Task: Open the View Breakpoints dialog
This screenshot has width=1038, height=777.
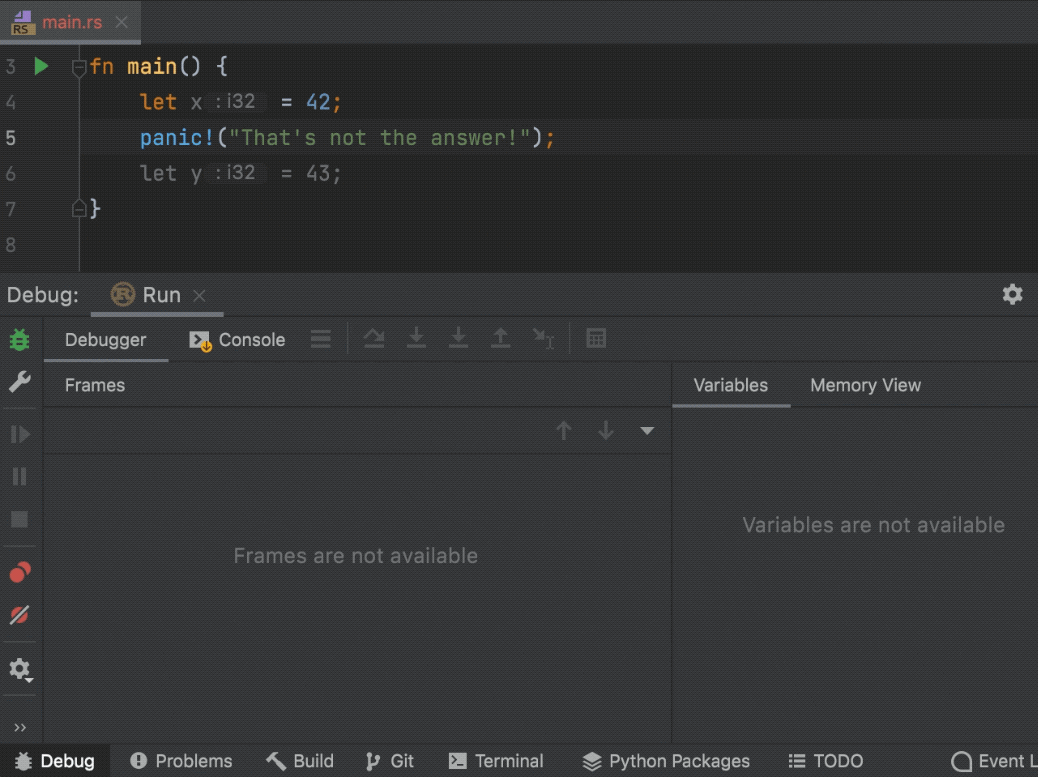Action: coord(20,574)
